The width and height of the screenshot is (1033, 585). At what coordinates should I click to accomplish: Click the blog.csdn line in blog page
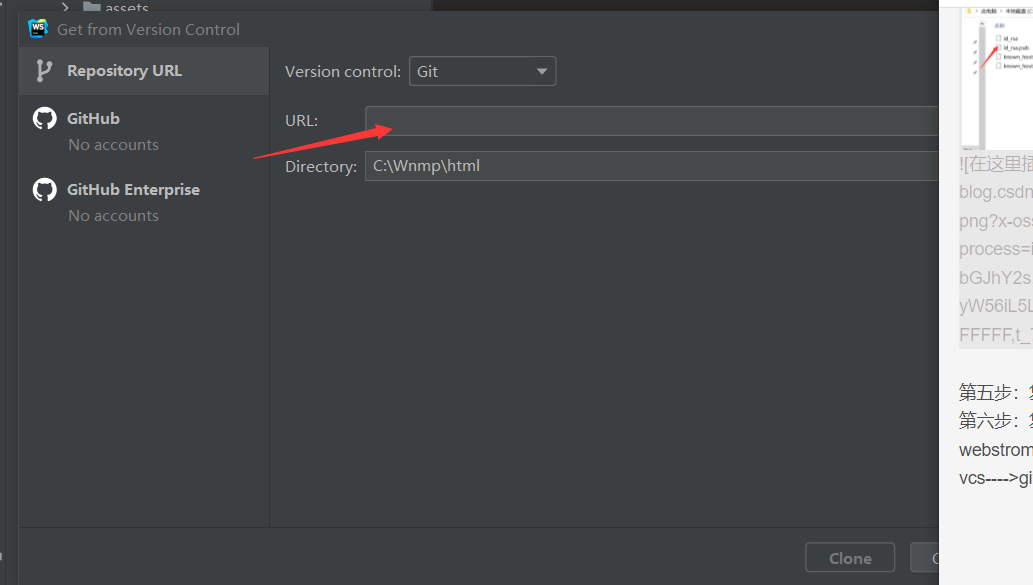(x=996, y=192)
